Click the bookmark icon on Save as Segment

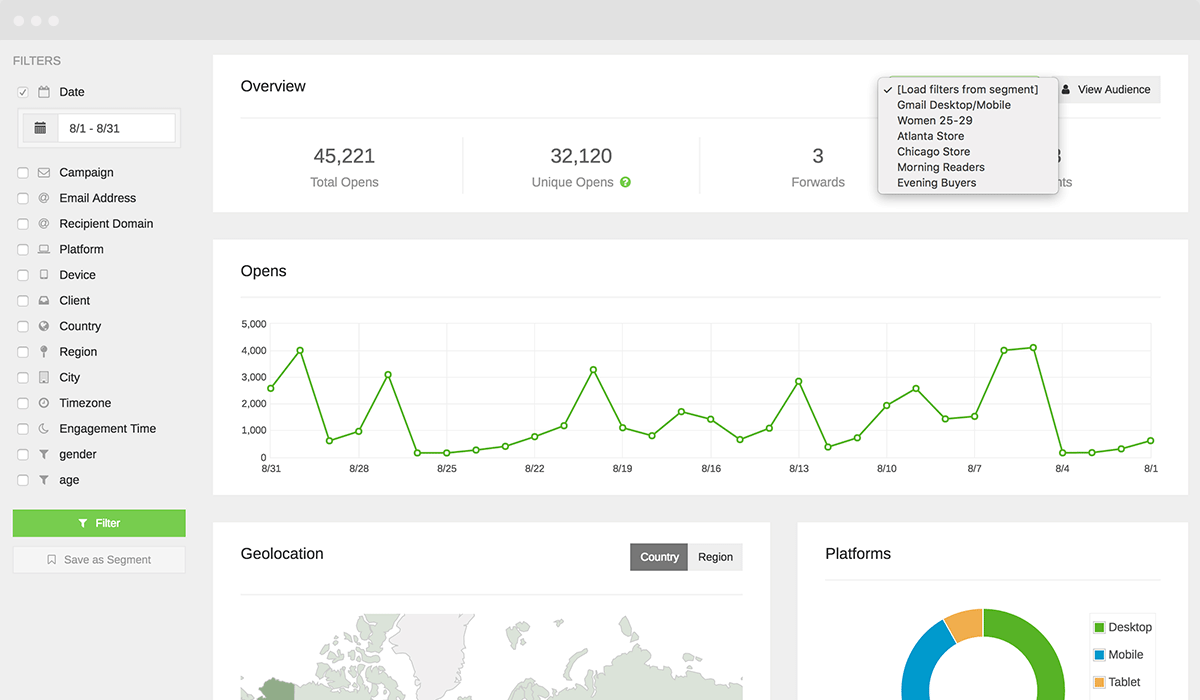(52, 560)
